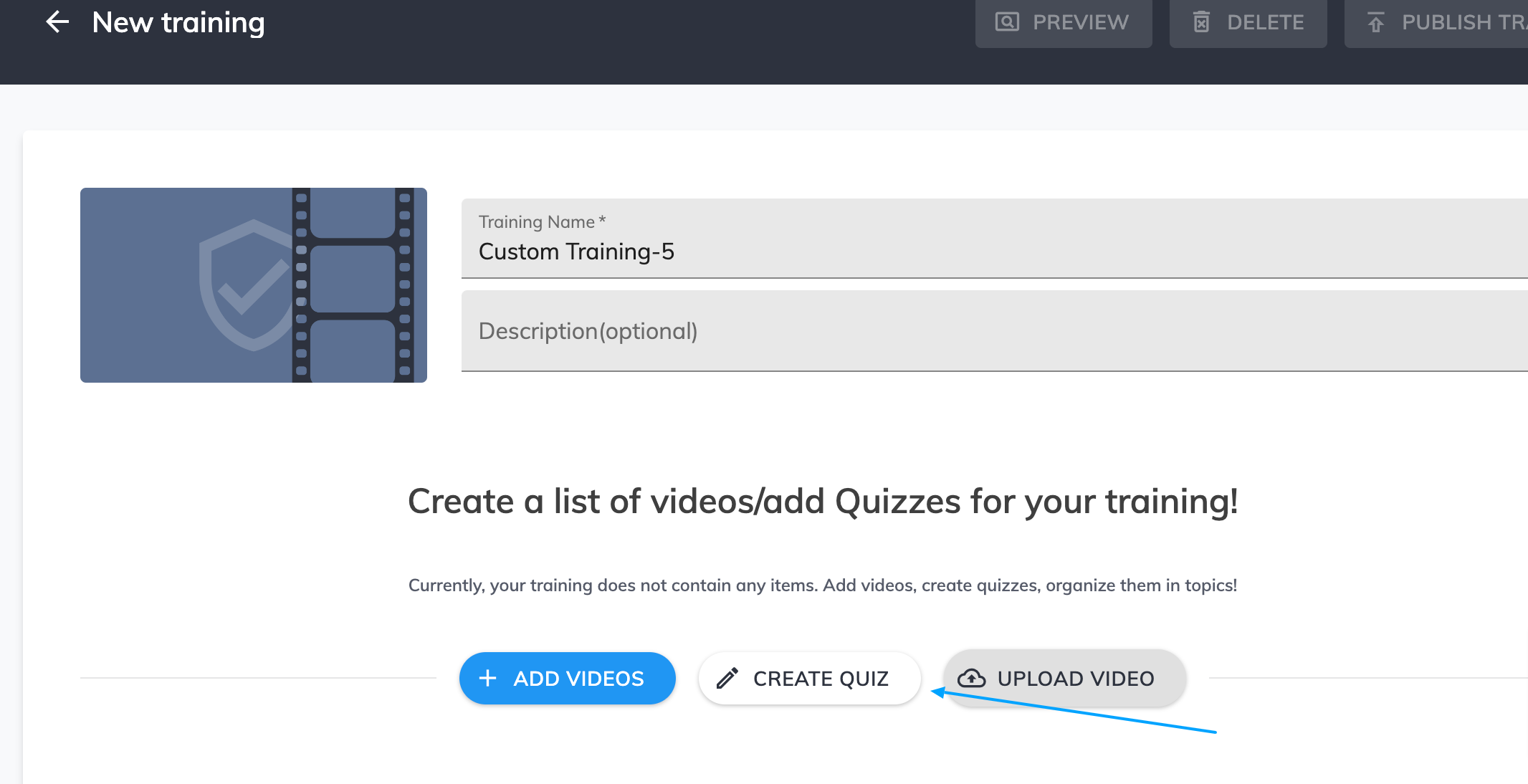Click the UPLOAD VIDEO button text

click(1076, 679)
